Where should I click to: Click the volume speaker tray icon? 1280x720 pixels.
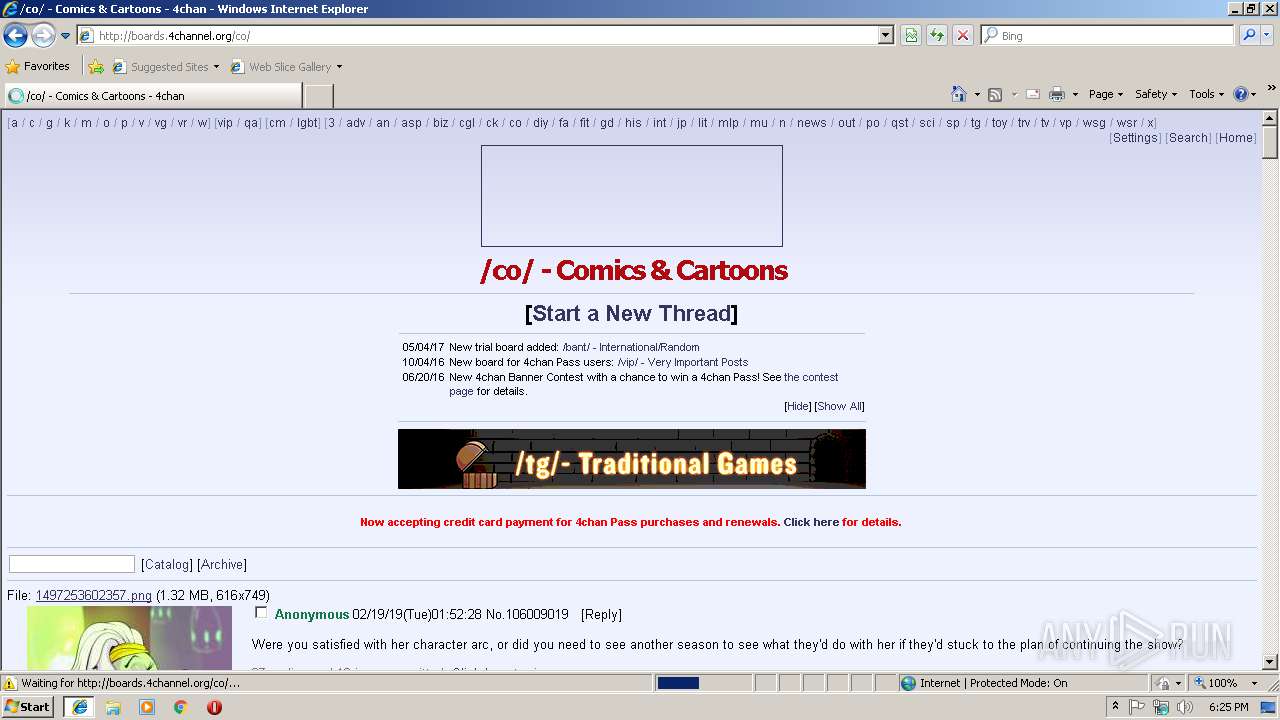click(x=1185, y=707)
